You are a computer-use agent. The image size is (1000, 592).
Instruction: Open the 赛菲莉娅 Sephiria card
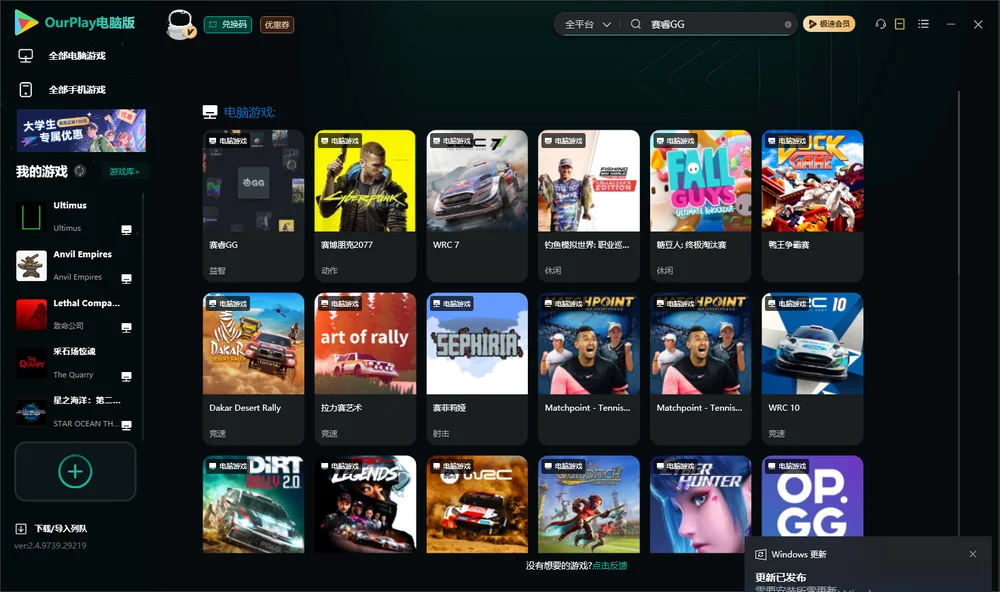[477, 369]
